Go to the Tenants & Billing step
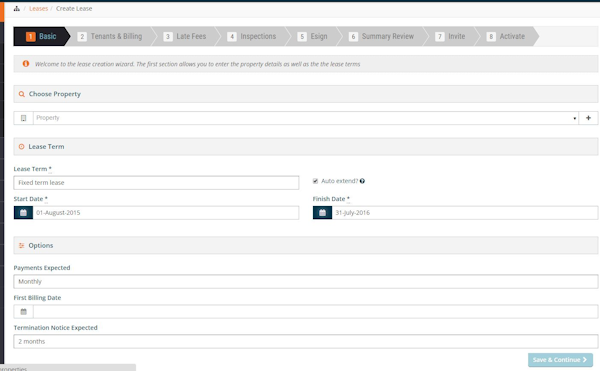 [x=111, y=36]
